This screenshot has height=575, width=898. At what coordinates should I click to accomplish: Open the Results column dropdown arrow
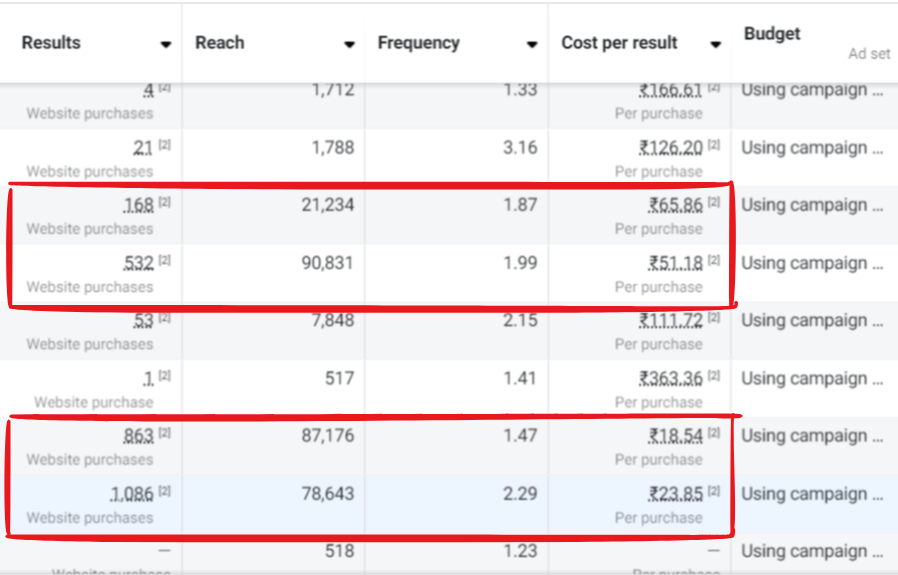click(165, 44)
